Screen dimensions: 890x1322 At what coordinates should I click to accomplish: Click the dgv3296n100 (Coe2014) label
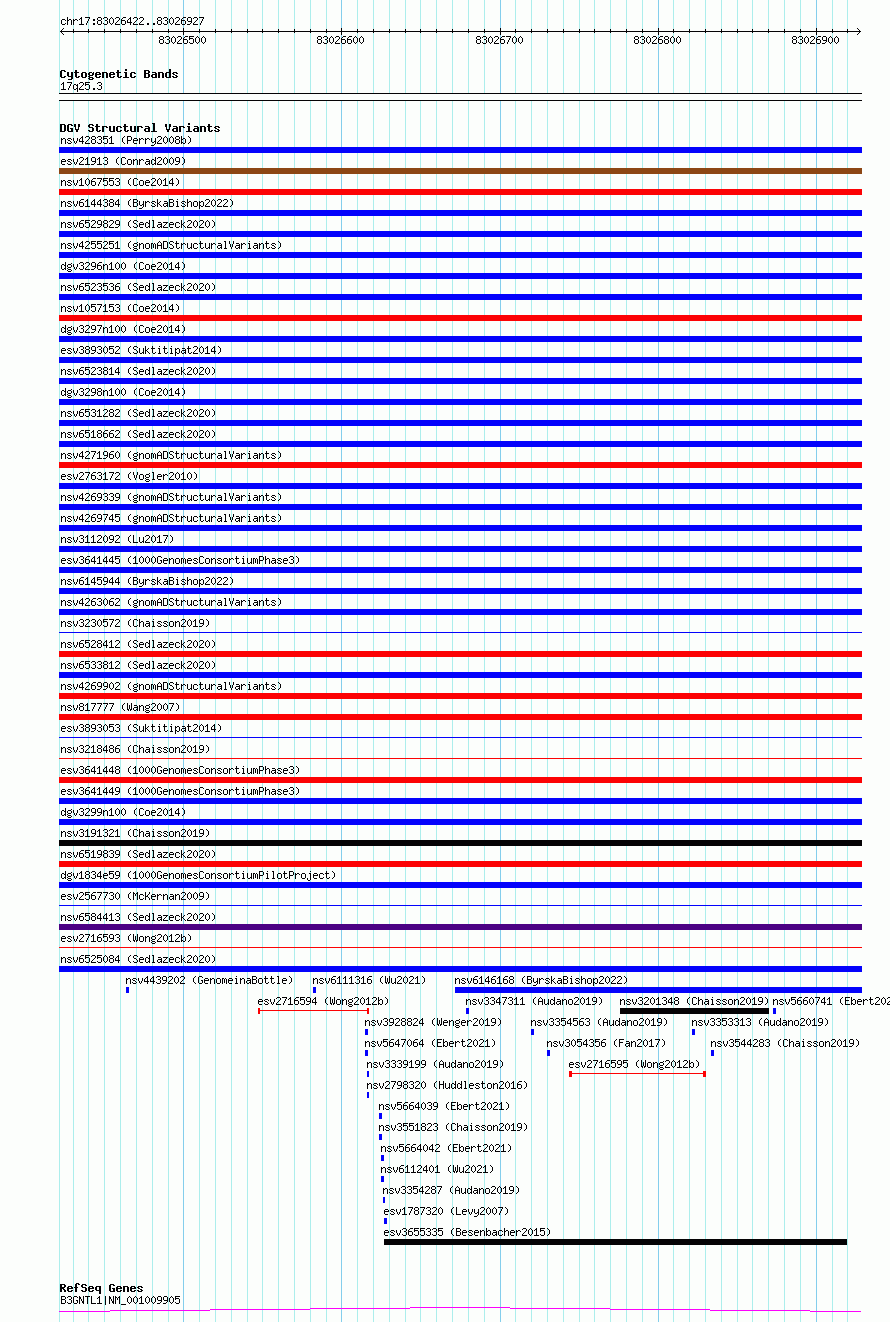tap(123, 266)
